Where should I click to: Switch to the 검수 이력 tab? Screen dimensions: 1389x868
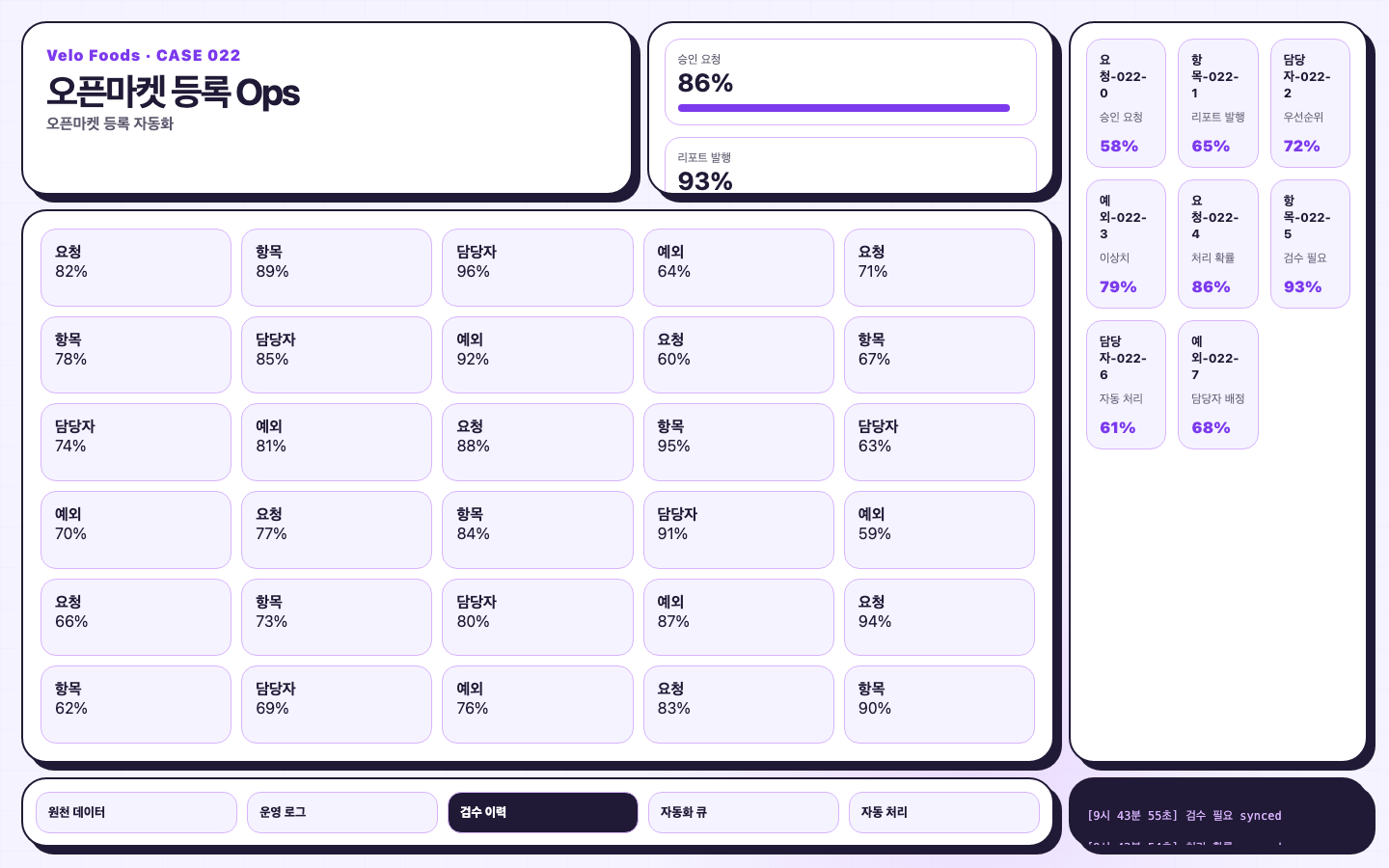[542, 812]
